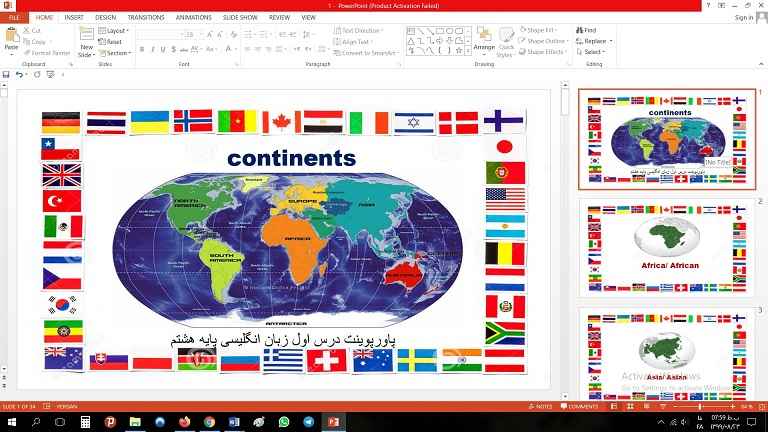
Task: Click the Arrange icon in Drawing group
Action: coord(484,40)
